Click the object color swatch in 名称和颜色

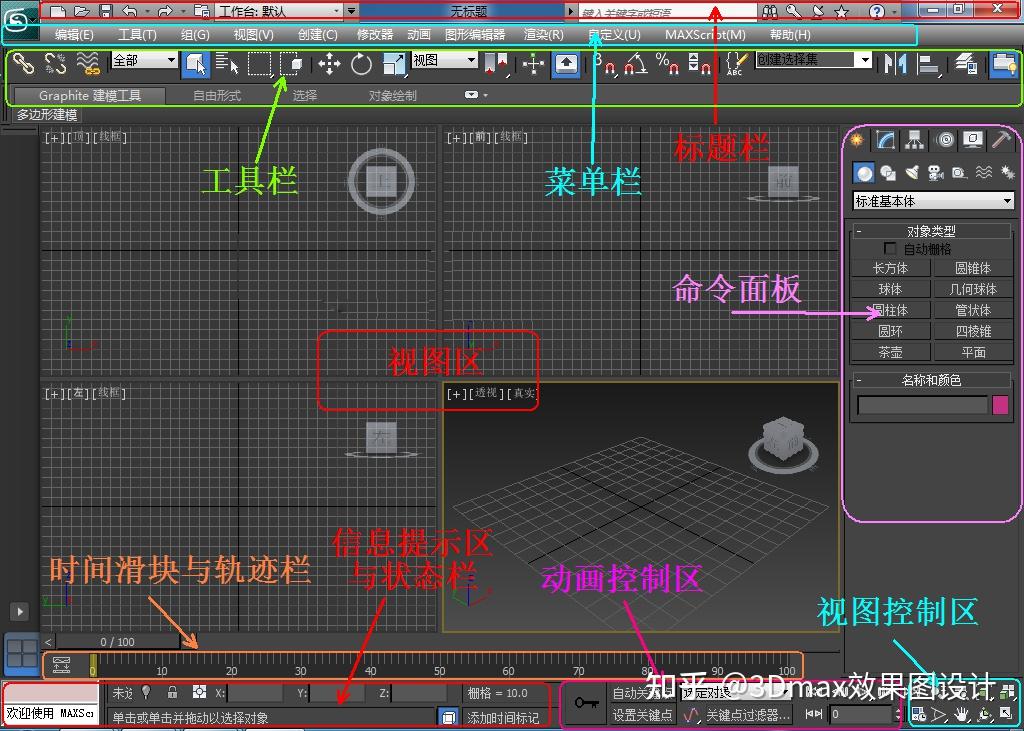point(1000,404)
